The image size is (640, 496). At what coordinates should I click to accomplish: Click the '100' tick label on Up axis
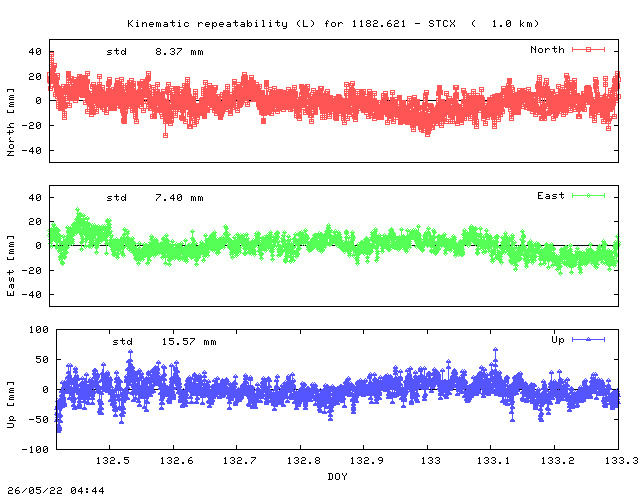(39, 329)
